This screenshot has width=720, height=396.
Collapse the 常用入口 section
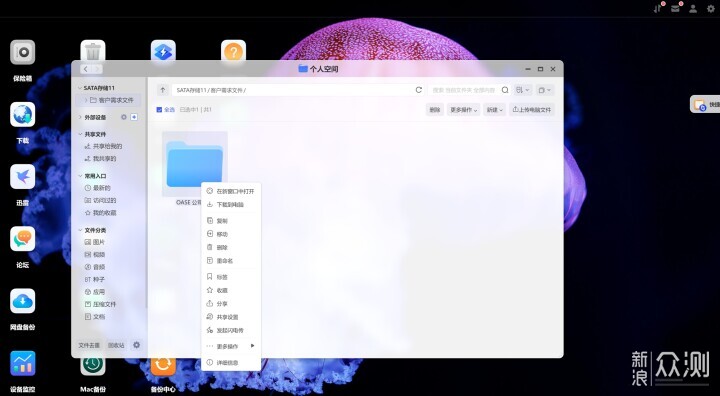click(80, 176)
